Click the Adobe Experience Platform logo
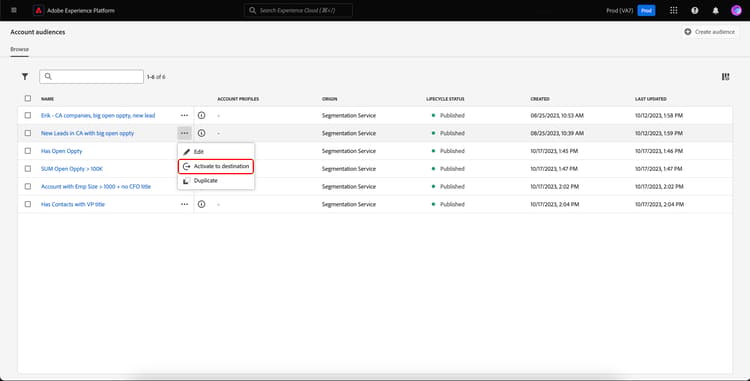750x381 pixels. 39,10
